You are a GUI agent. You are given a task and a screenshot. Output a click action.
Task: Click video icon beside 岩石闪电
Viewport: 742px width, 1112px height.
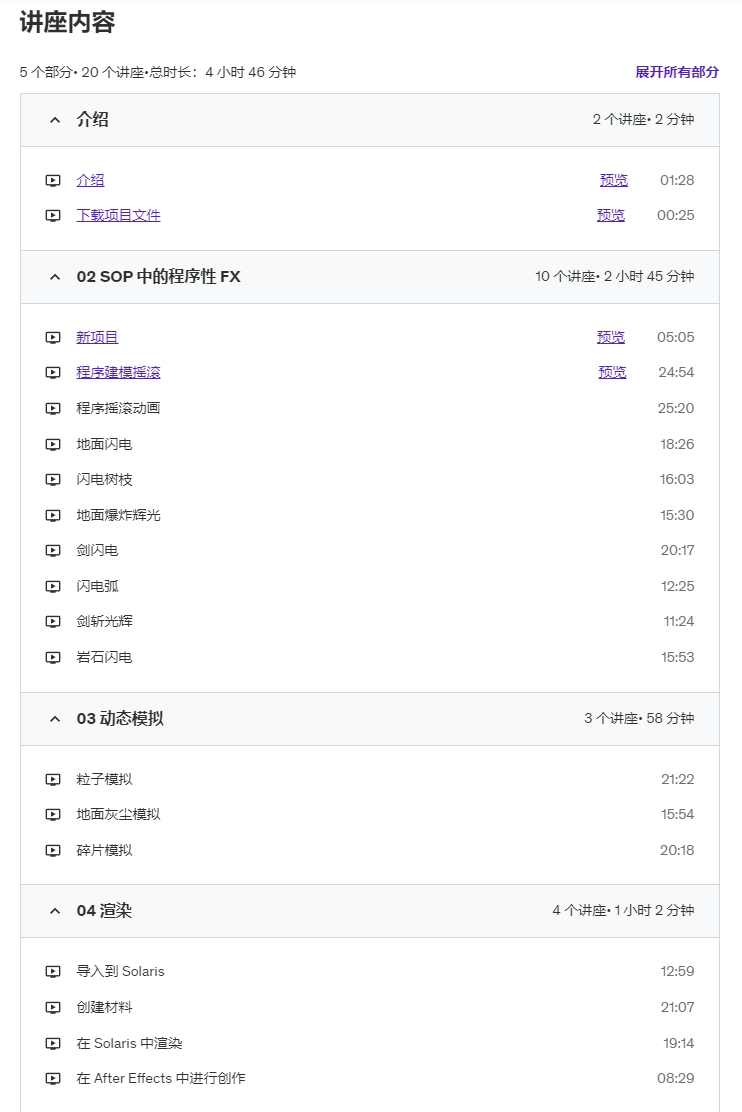tap(53, 657)
